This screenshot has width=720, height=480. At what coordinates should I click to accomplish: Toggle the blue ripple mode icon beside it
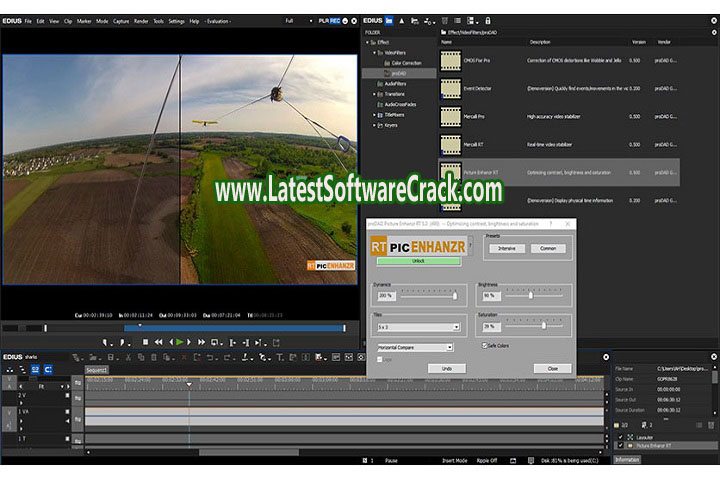coord(48,369)
